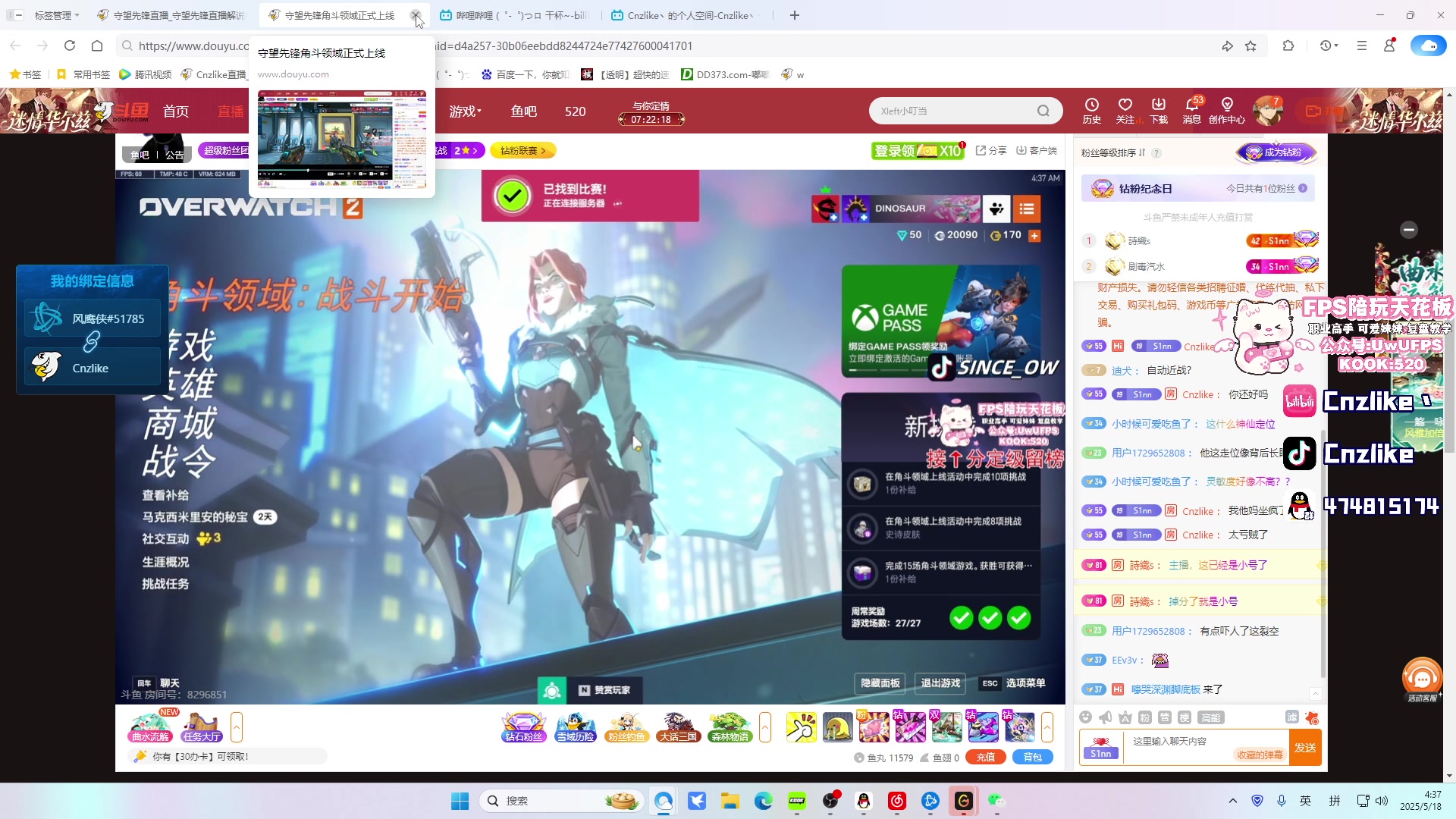Image resolution: width=1456 pixels, height=819 pixels.
Task: Toggle the 高能 filter in chat toolbar
Action: point(1210,717)
